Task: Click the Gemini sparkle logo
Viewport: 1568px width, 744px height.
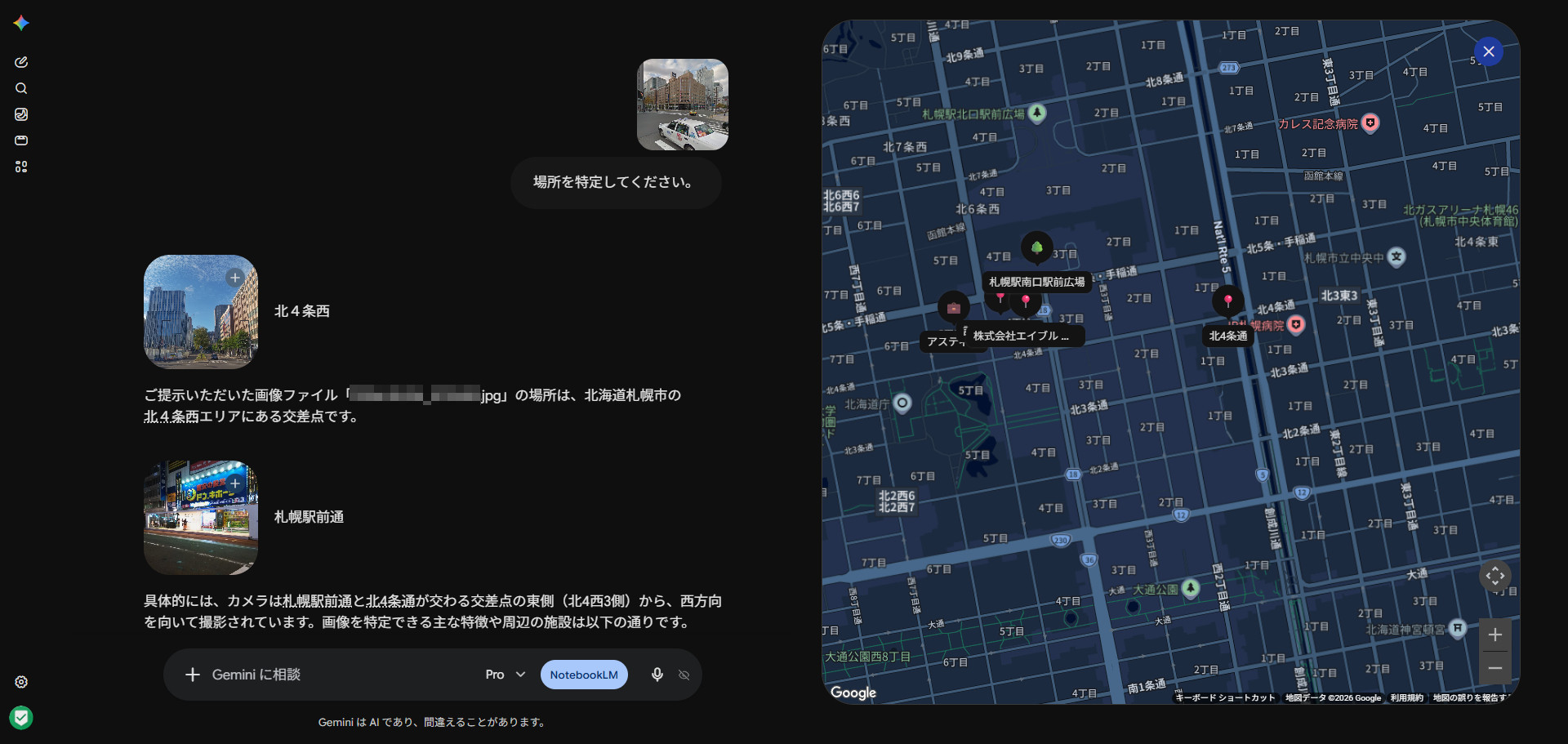Action: pyautogui.click(x=21, y=23)
